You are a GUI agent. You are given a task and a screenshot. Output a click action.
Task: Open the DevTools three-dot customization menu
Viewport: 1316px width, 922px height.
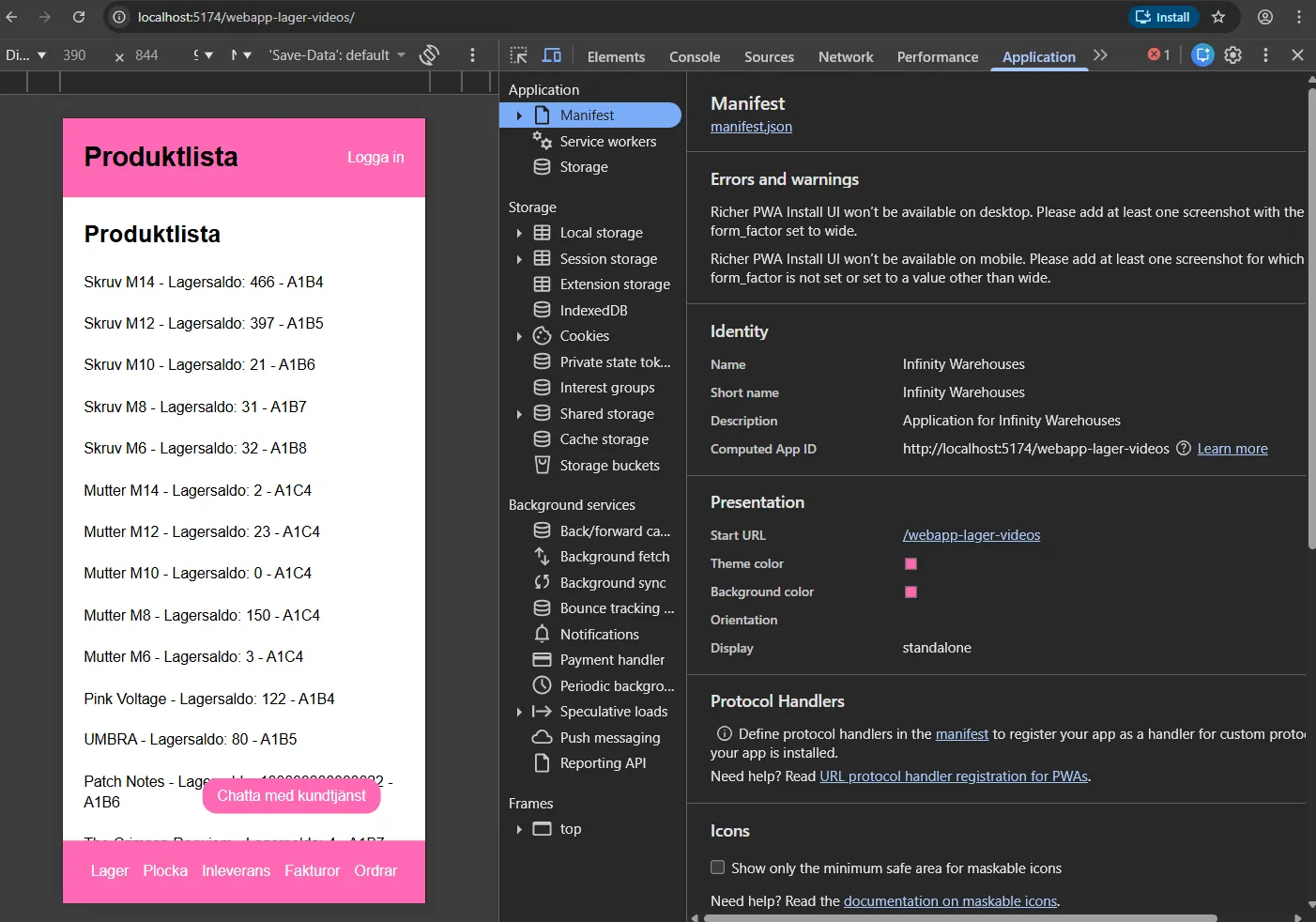(1264, 55)
